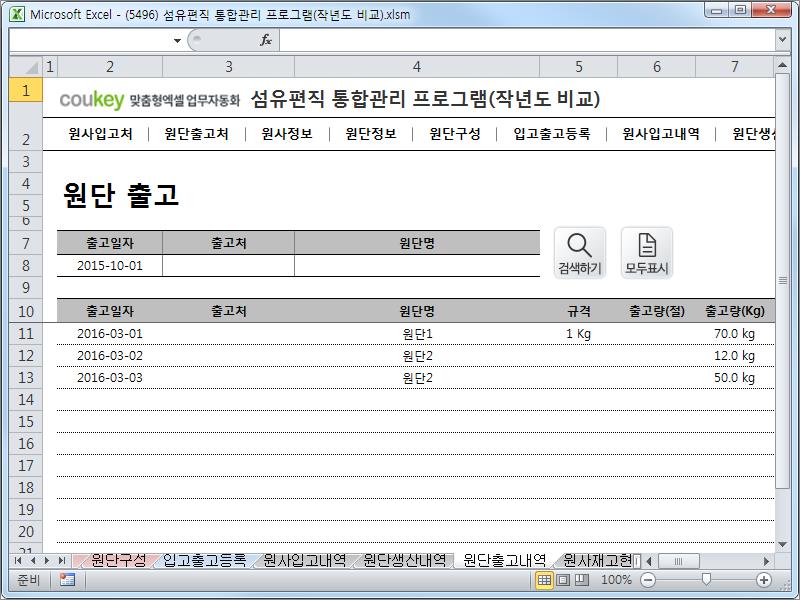Click the vertical scrollbar up arrow
This screenshot has height=600, width=800.
(x=782, y=65)
